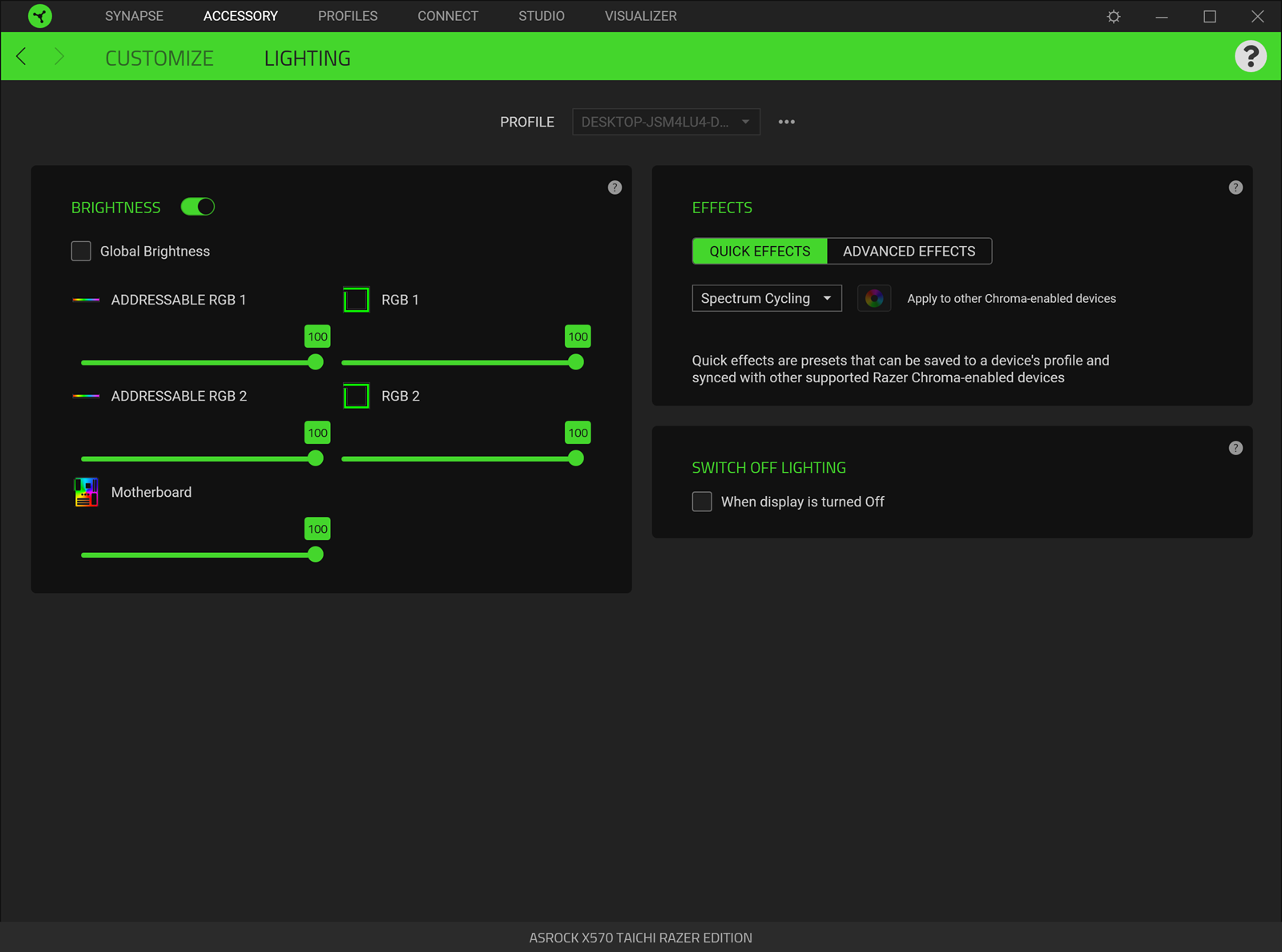
Task: Select Quick Effects button
Action: [760, 251]
